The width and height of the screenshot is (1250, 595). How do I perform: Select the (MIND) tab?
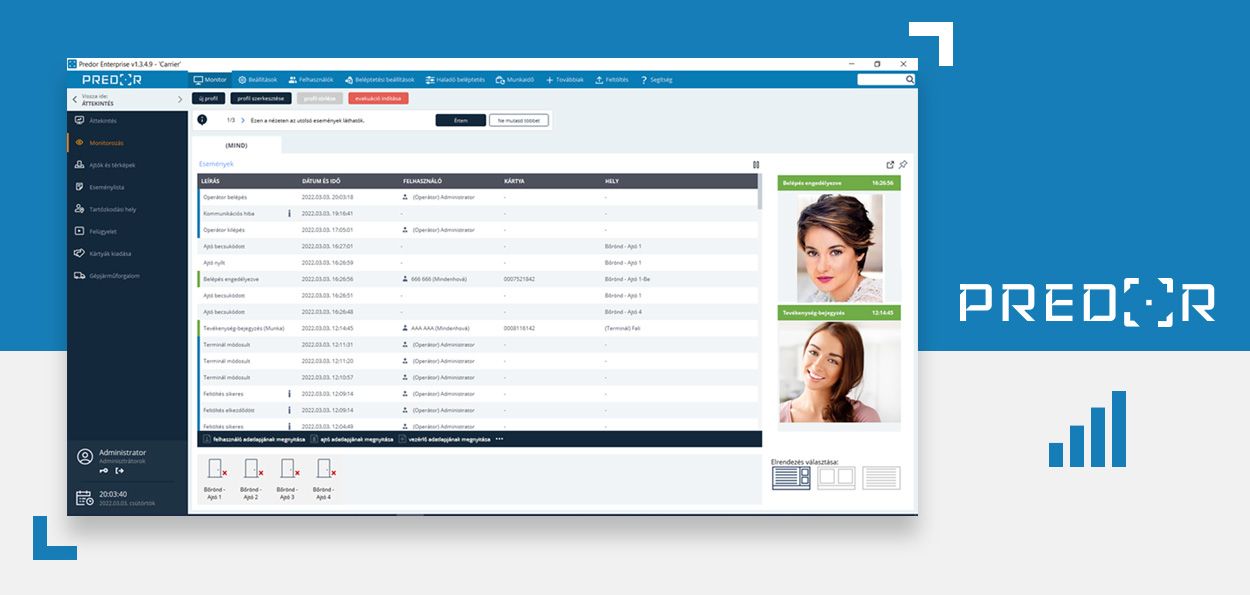pyautogui.click(x=237, y=145)
